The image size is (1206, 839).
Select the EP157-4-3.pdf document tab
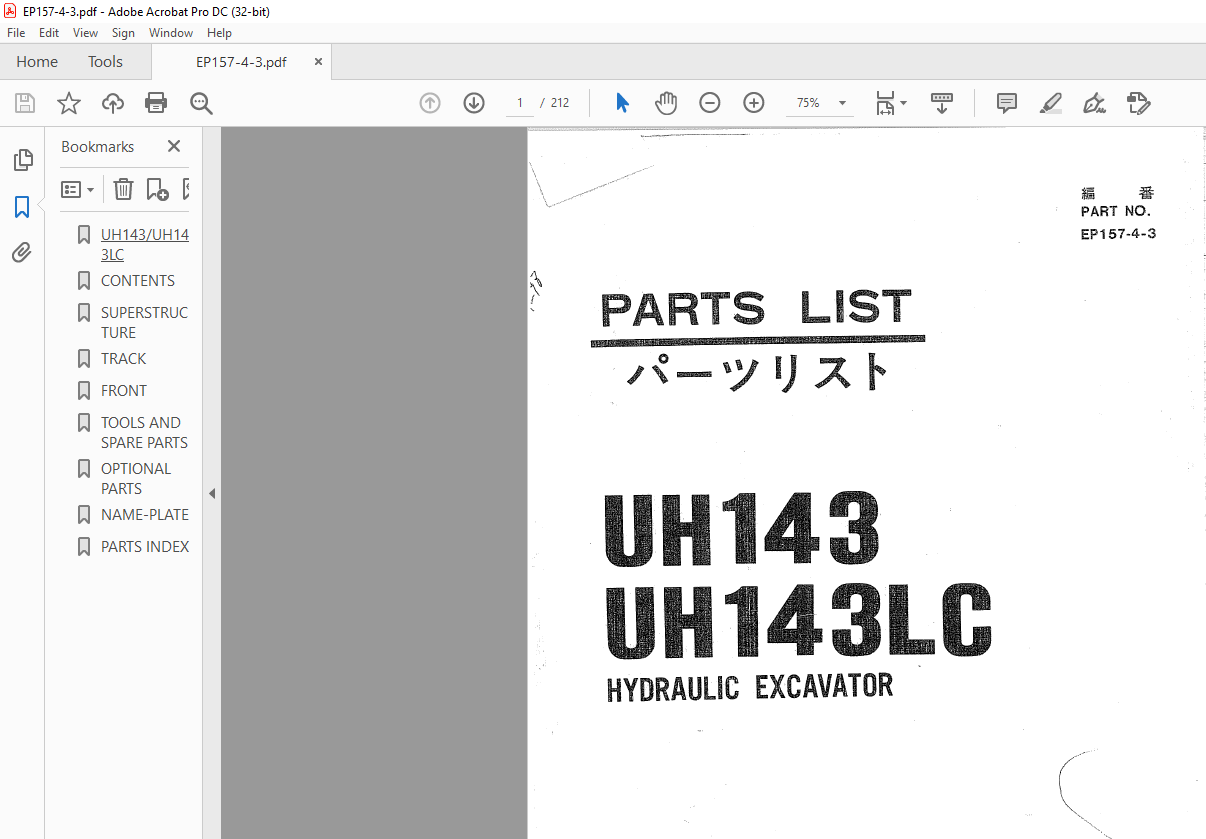(x=241, y=62)
